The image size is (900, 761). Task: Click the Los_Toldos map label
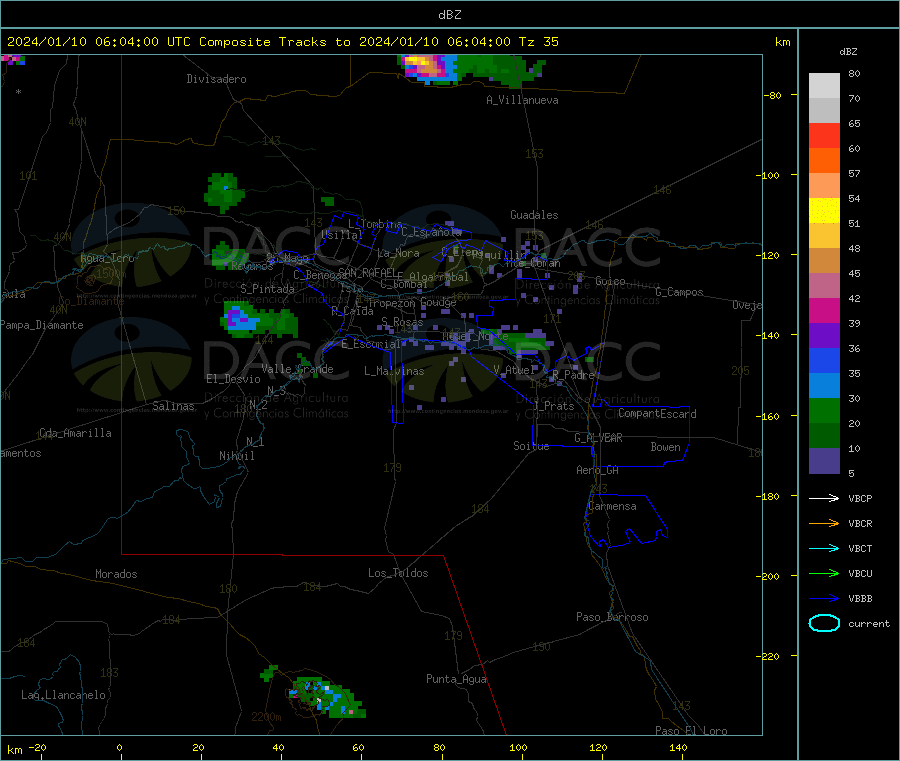[x=398, y=573]
